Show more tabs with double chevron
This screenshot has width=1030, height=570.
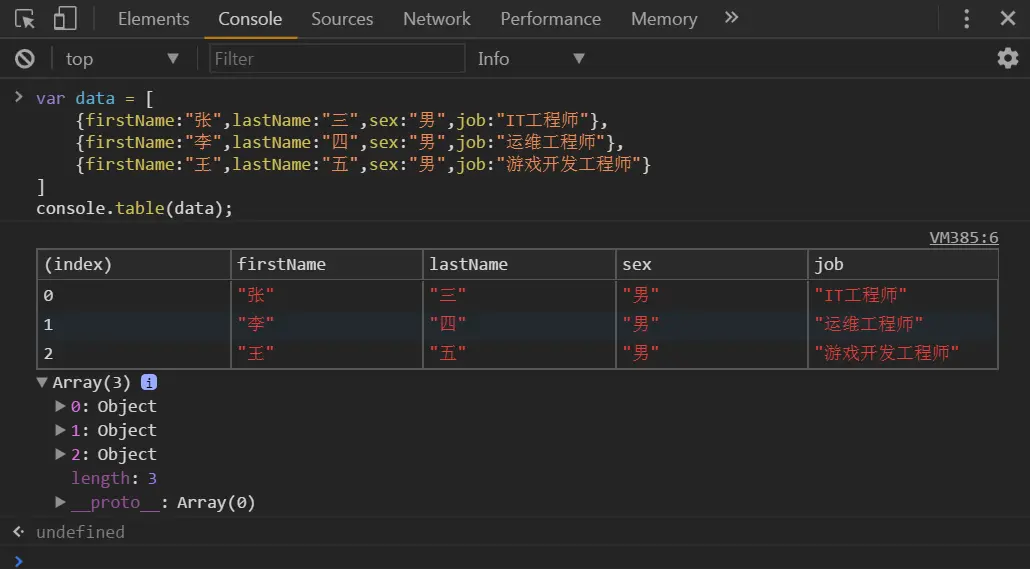click(x=732, y=18)
